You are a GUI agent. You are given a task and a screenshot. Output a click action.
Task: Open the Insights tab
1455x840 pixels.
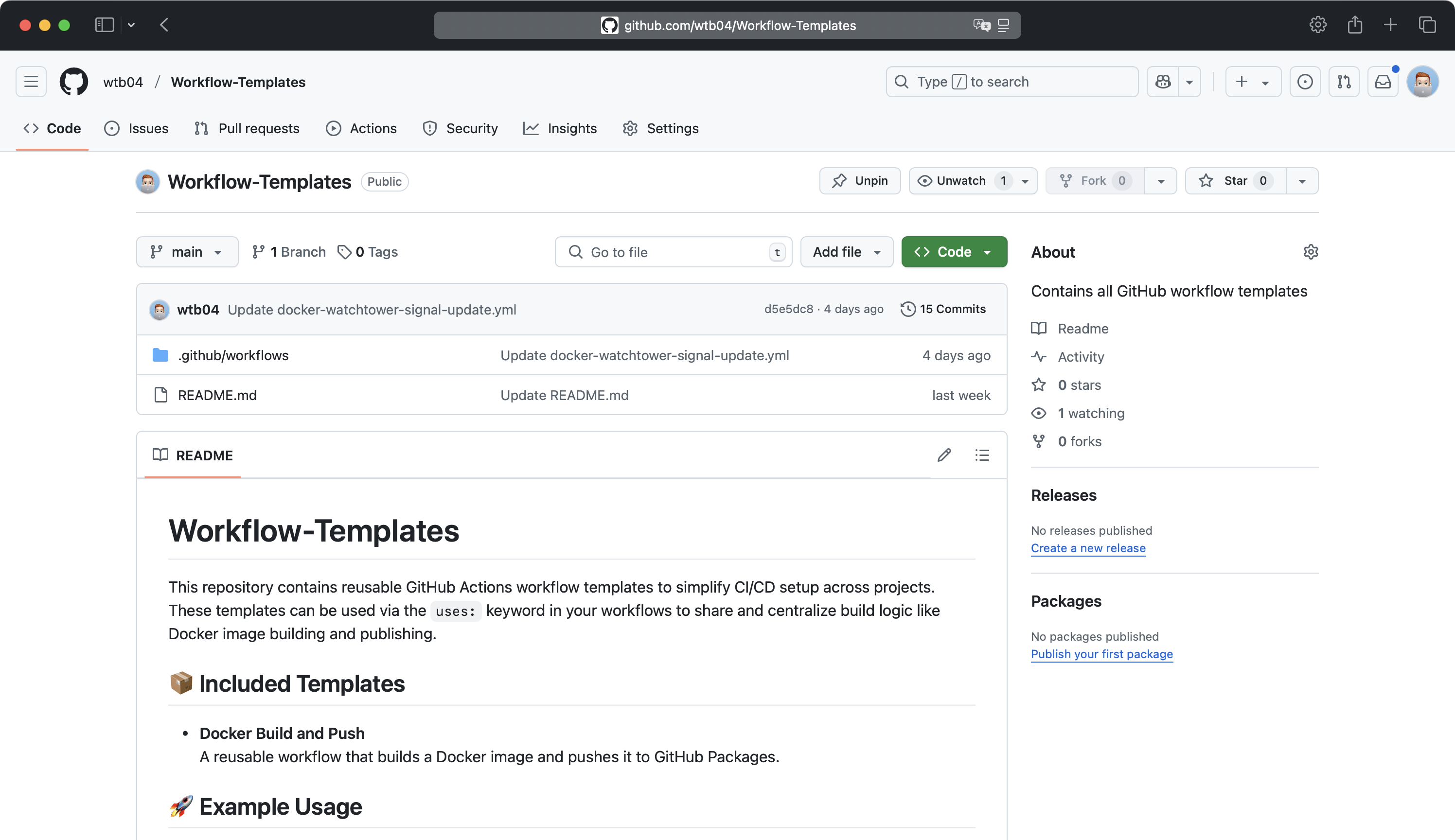click(x=560, y=129)
